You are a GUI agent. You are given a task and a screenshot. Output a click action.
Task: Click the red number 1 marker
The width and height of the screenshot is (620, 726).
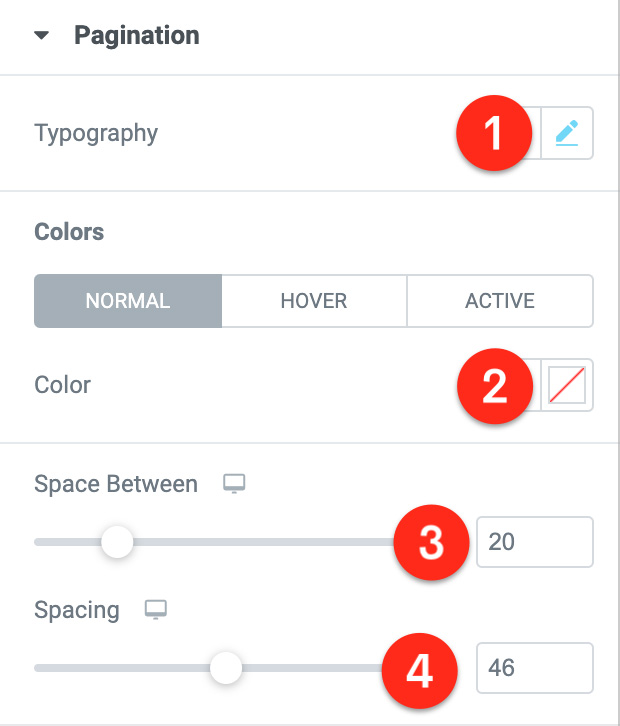click(x=494, y=133)
